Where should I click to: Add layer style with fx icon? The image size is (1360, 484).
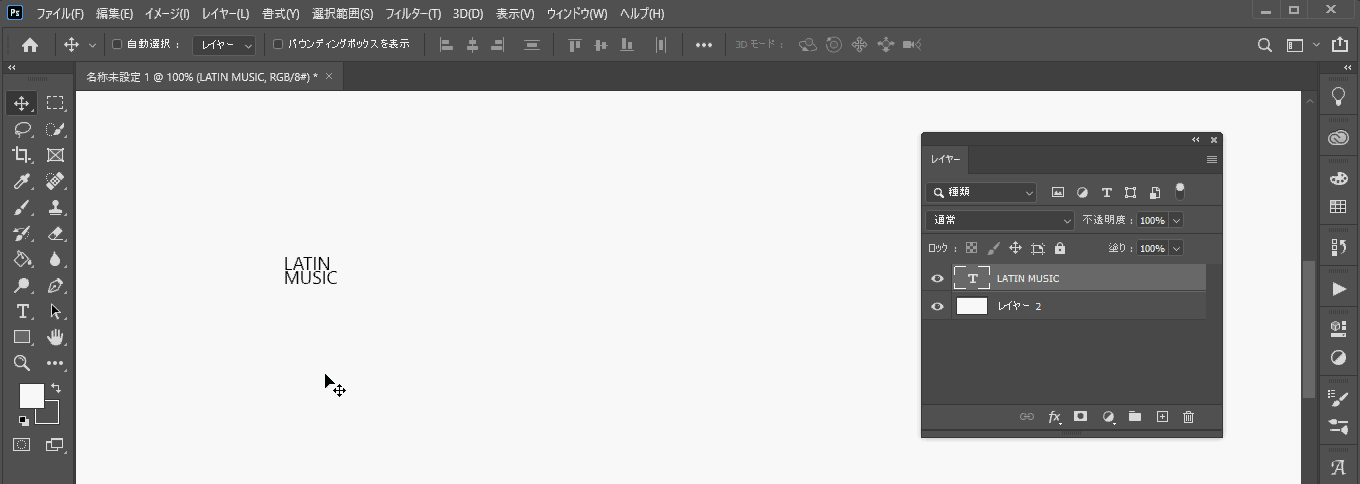pos(1054,417)
